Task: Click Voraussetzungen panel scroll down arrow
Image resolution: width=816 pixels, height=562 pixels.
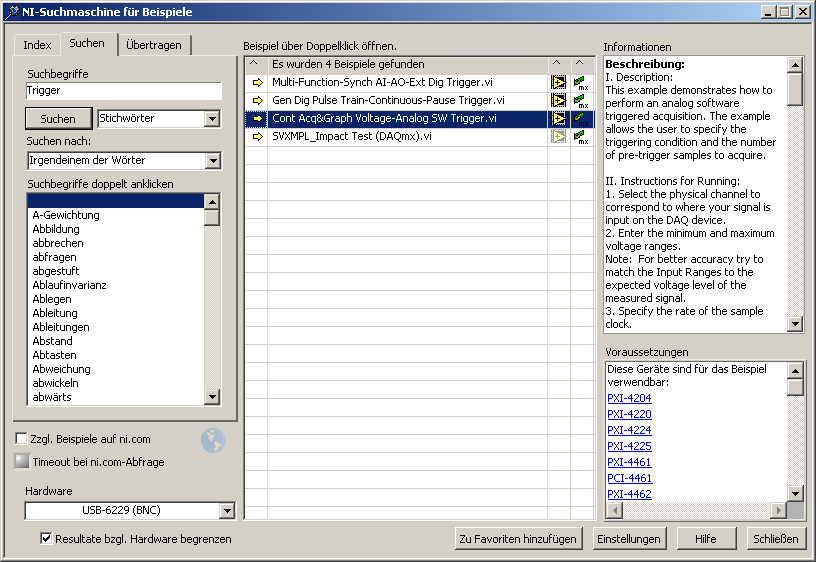Action: tap(795, 493)
